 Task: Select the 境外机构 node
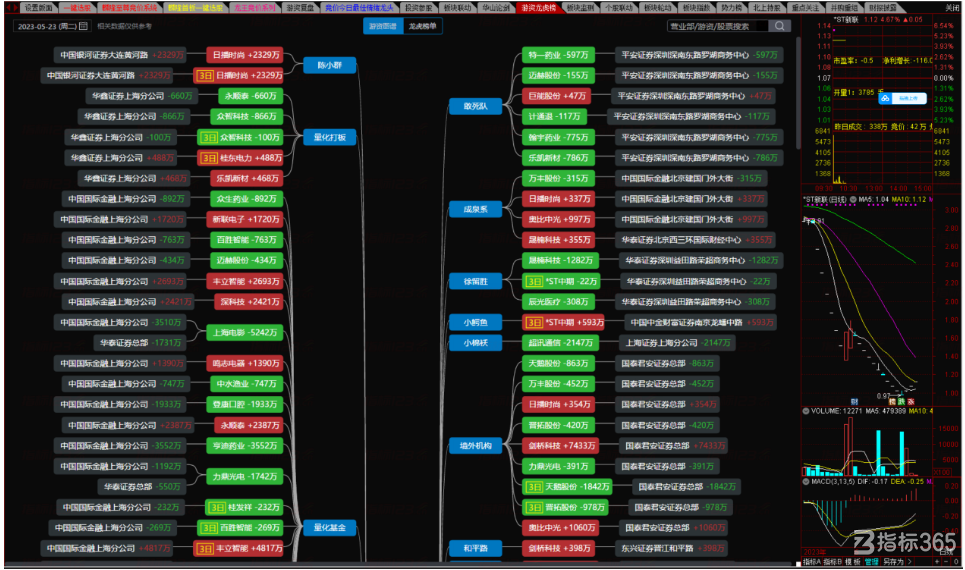(x=475, y=446)
